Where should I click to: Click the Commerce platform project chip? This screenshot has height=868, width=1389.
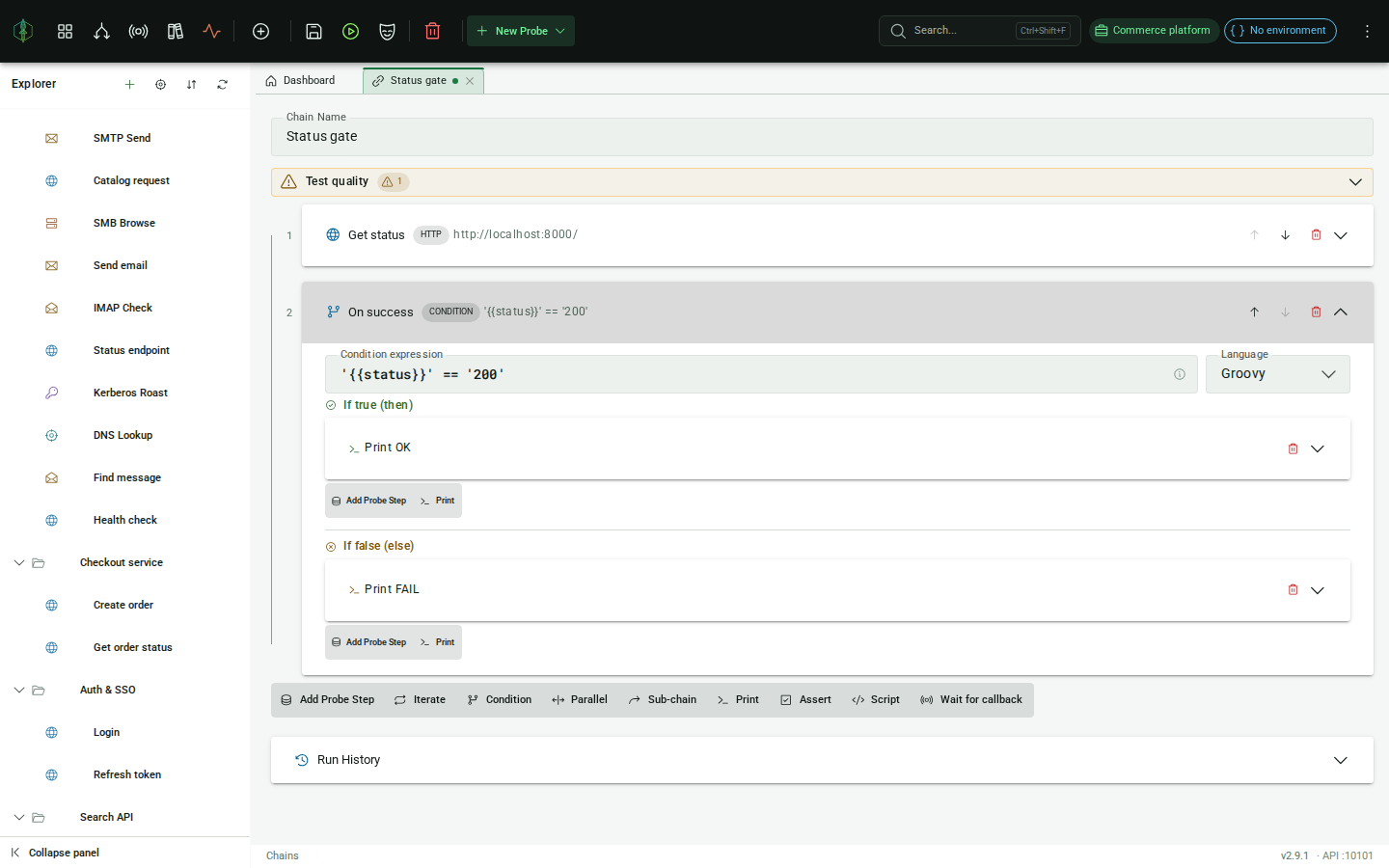click(x=1154, y=31)
